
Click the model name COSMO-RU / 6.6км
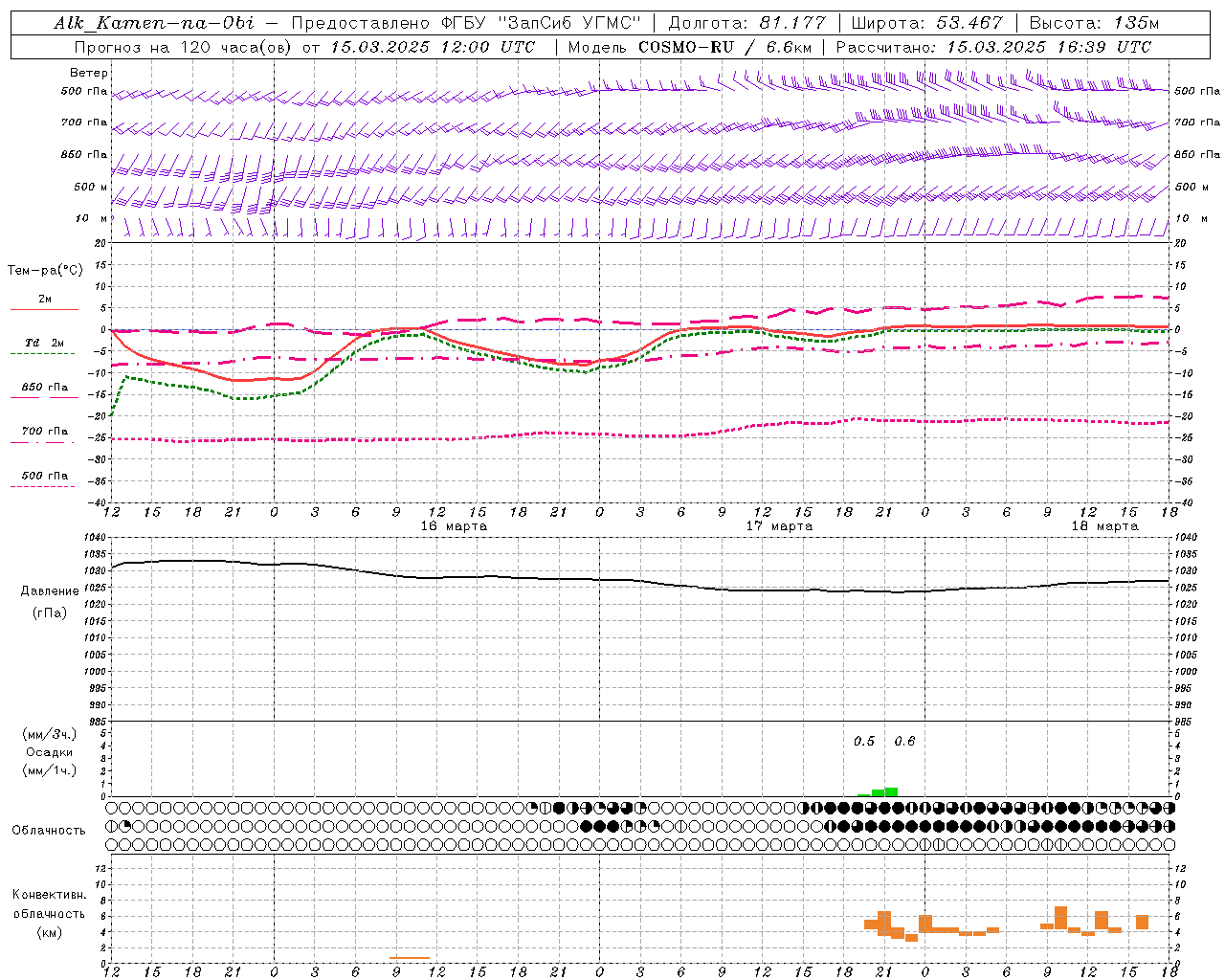pyautogui.click(x=724, y=47)
